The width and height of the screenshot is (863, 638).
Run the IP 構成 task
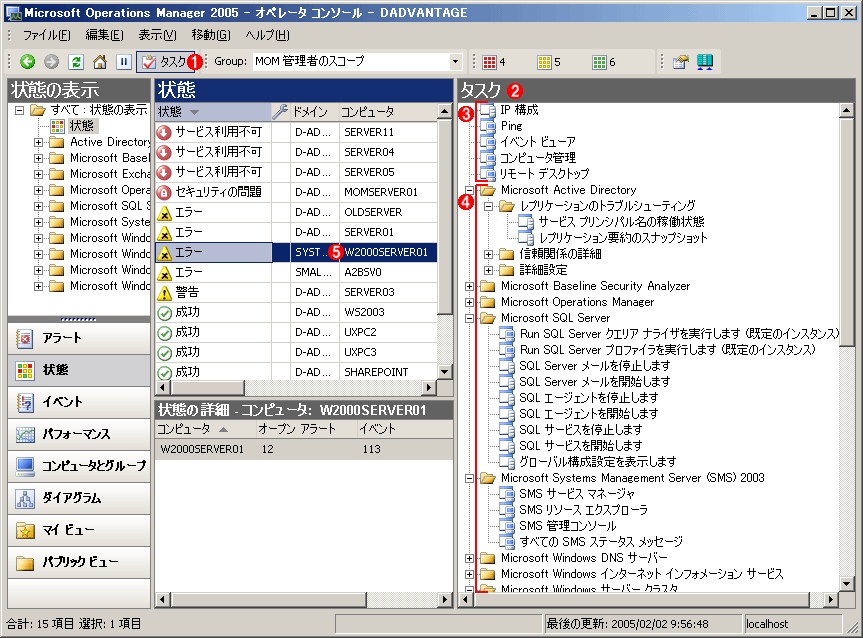tap(518, 110)
